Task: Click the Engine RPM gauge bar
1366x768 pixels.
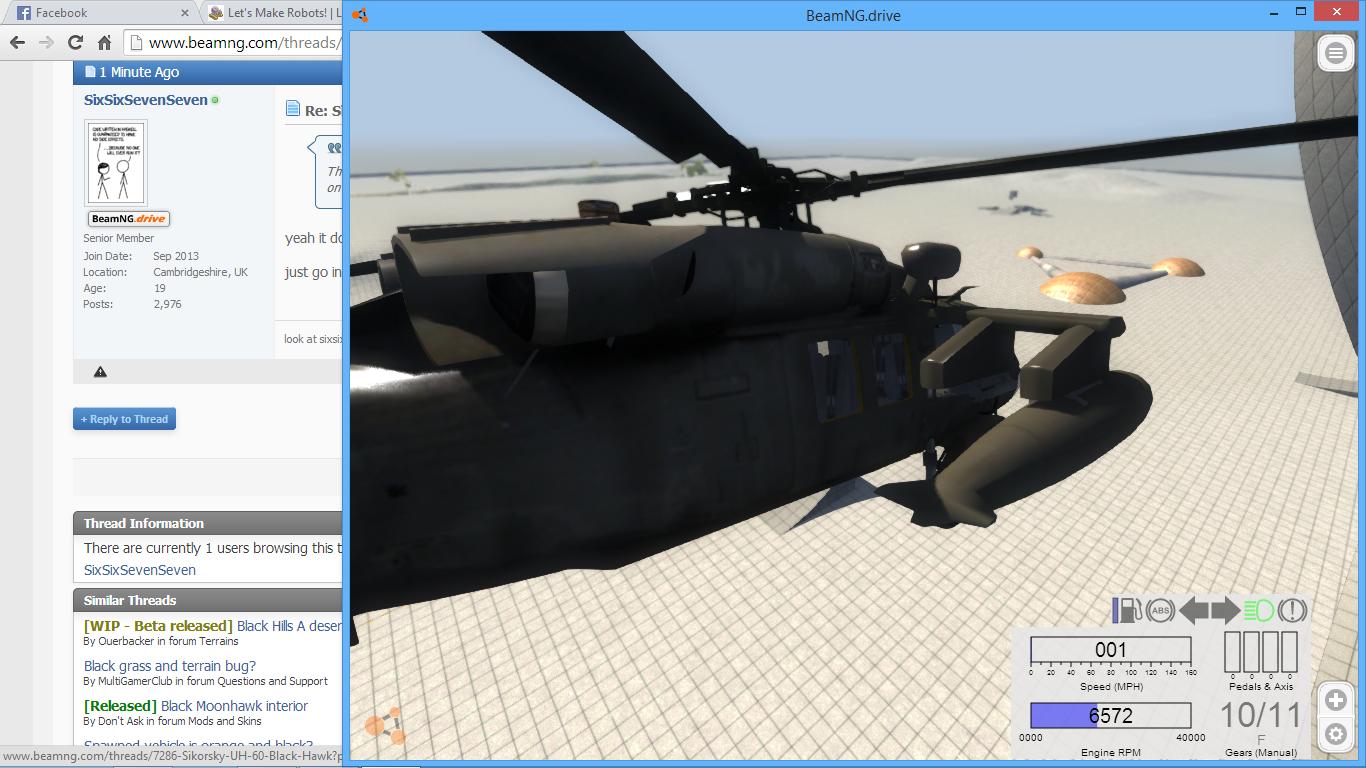Action: click(1111, 716)
